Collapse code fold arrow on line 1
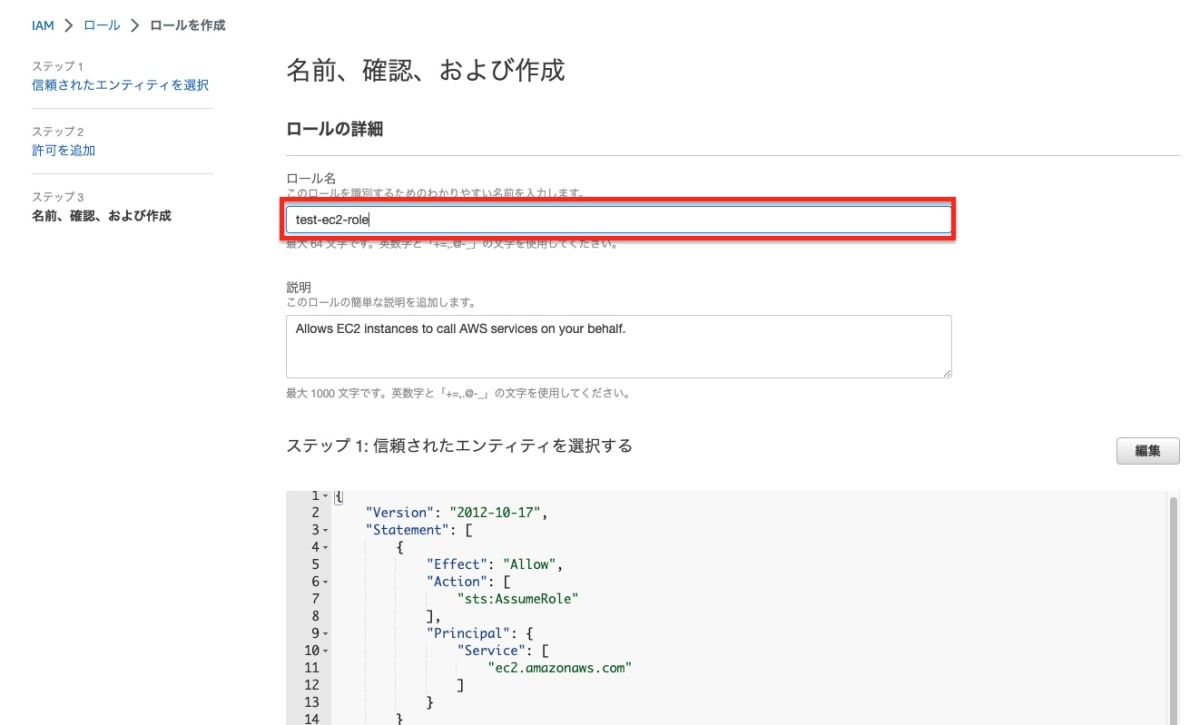 click(326, 496)
